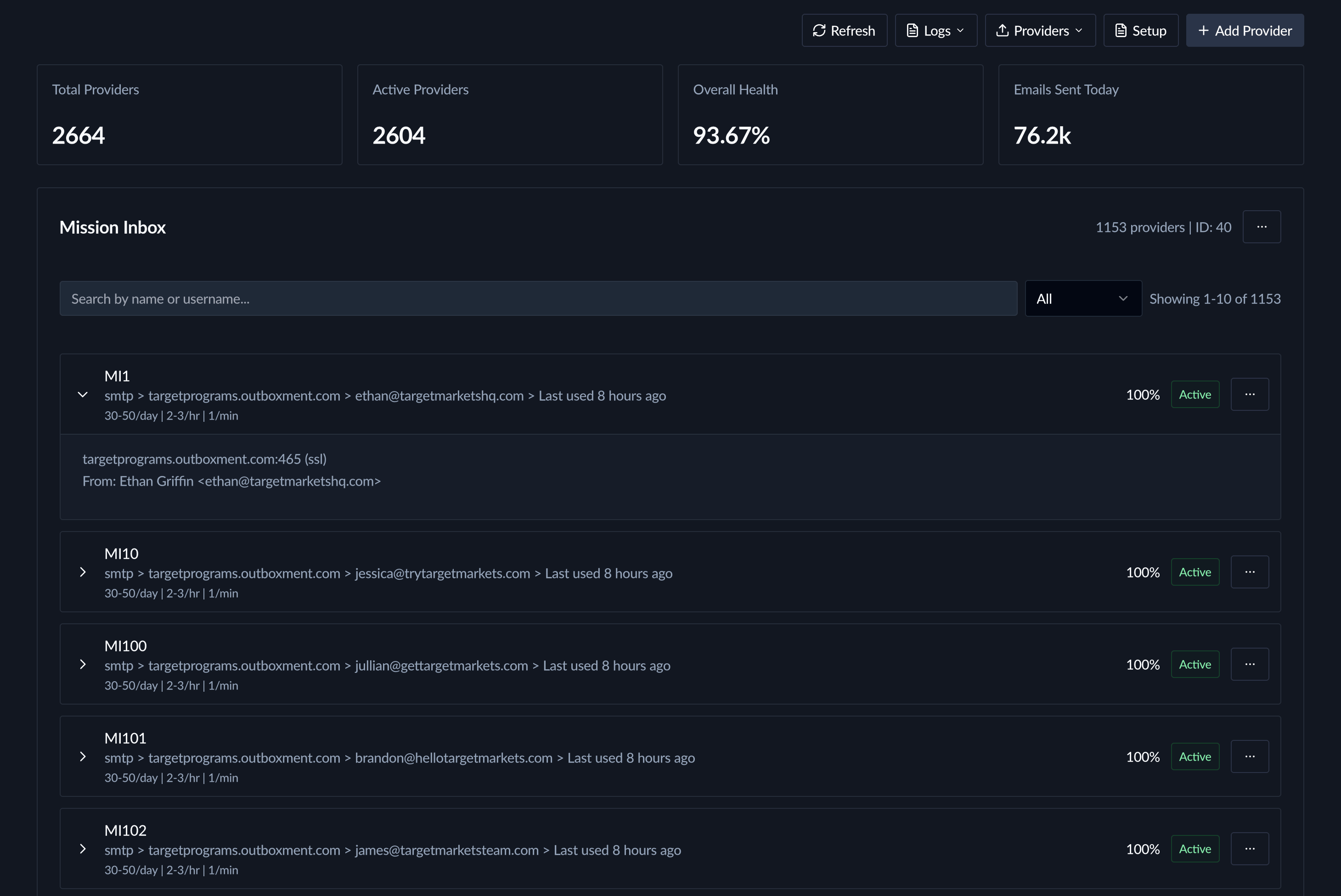1341x896 pixels.
Task: Expand the MI102 provider row
Action: pyautogui.click(x=83, y=849)
